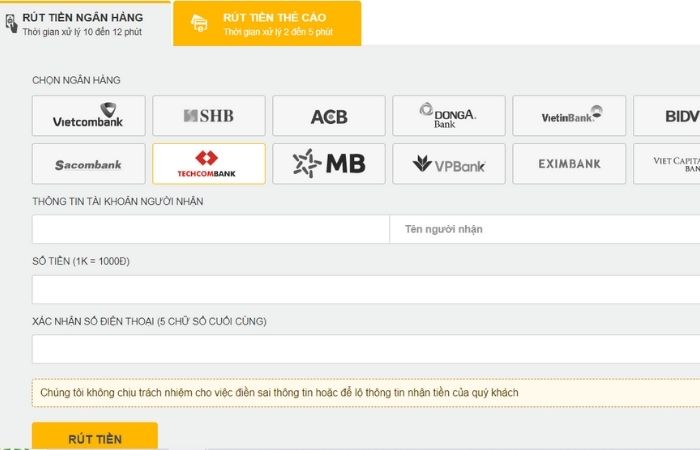The image size is (700, 450).
Task: Select DongA Bank logo tile
Action: [x=449, y=116]
